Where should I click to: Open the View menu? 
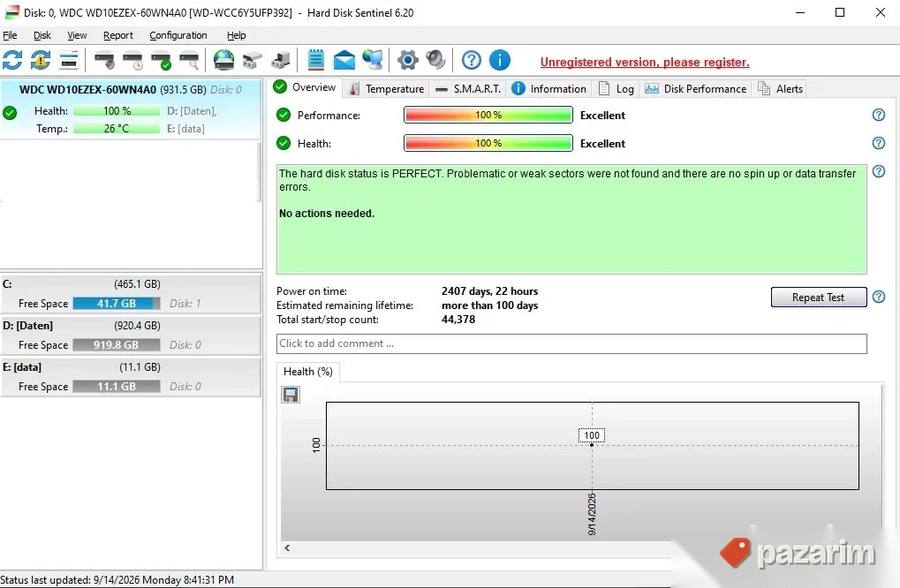(x=77, y=36)
